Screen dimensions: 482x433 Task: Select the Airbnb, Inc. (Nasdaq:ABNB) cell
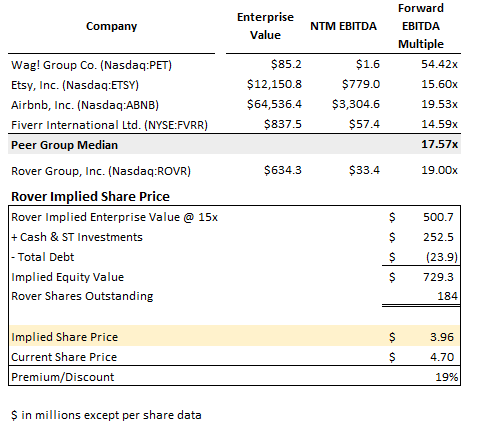tap(85, 105)
